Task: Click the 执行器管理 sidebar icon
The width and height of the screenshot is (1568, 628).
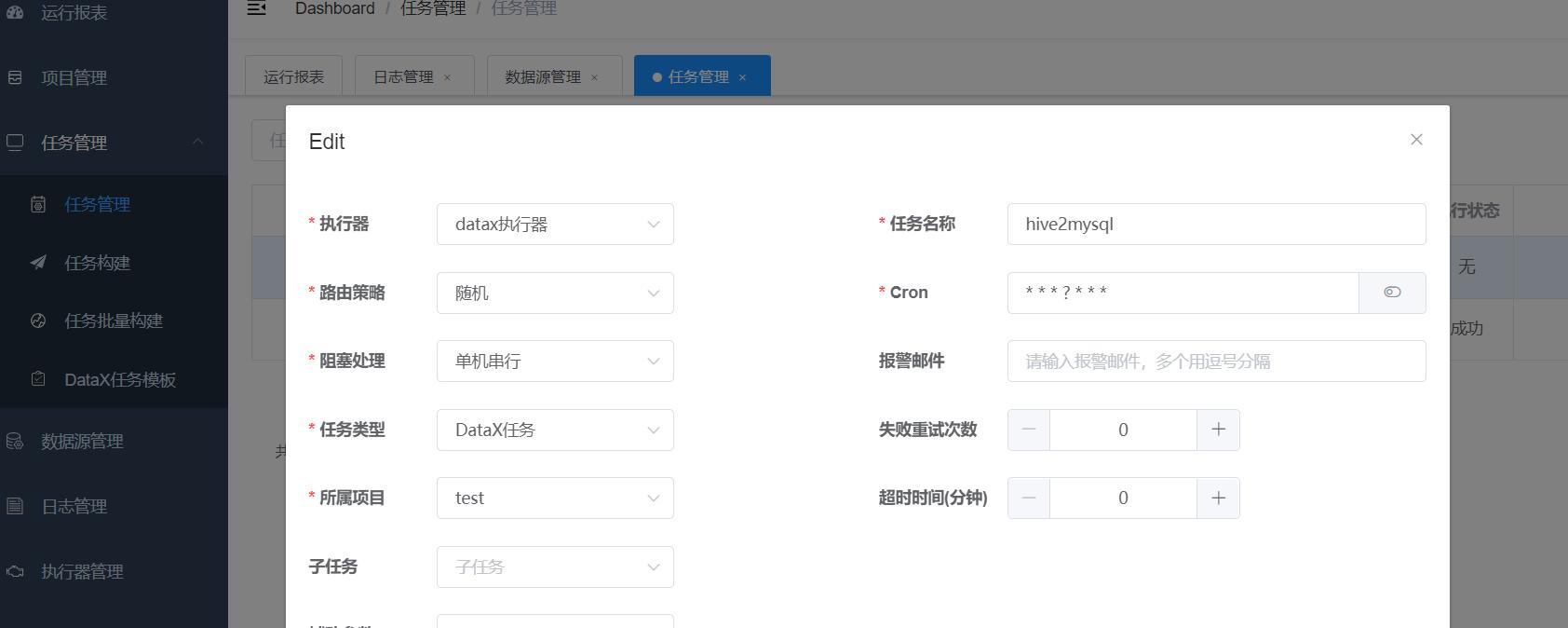Action: coord(15,571)
